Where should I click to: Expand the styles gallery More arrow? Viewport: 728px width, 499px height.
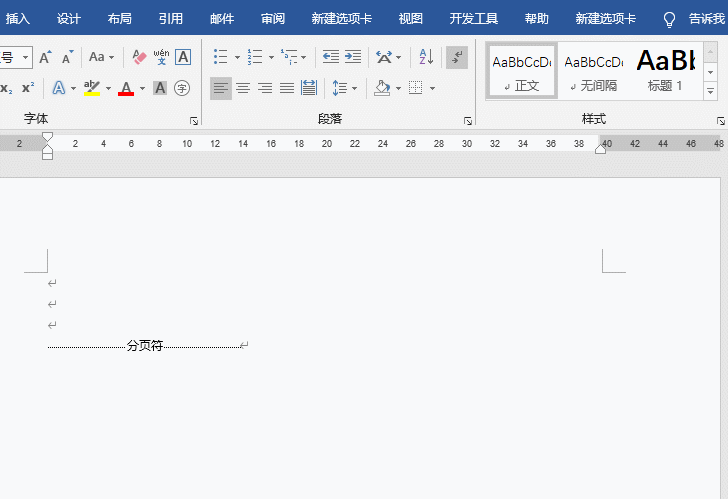coord(710,91)
